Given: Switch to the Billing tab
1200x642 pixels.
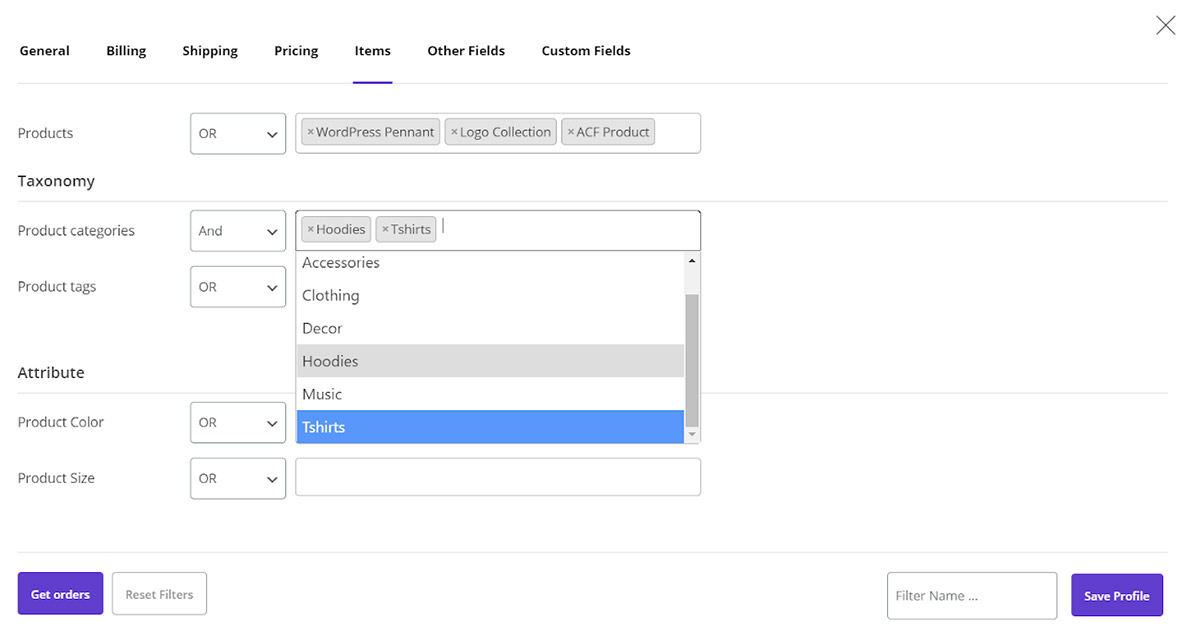Looking at the screenshot, I should point(126,51).
